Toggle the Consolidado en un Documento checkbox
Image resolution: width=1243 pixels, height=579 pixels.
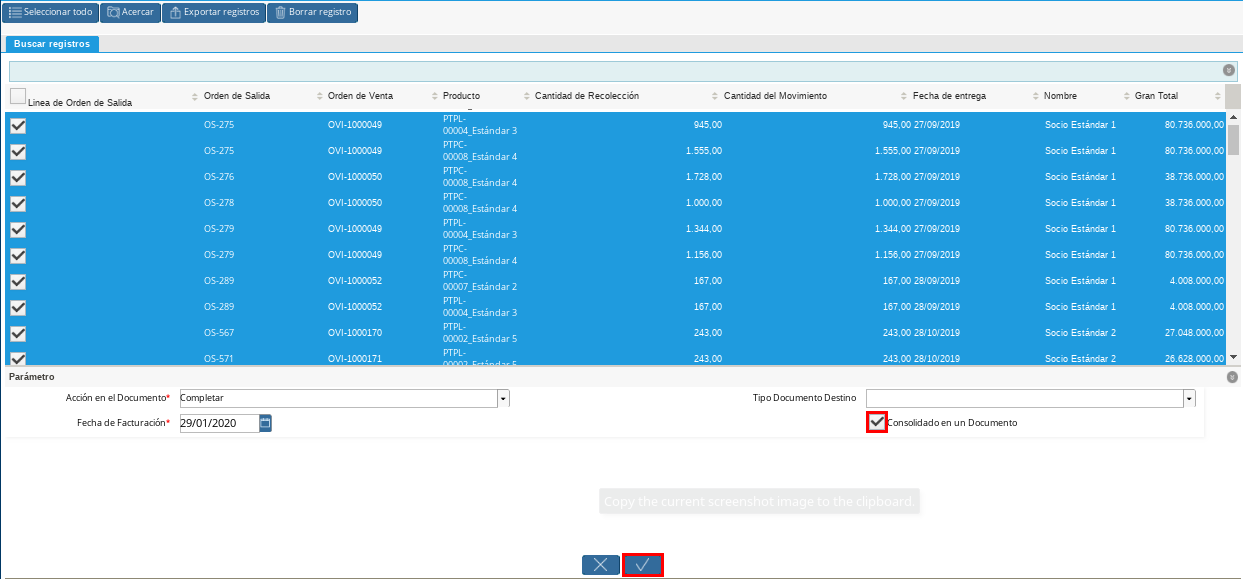coord(877,422)
